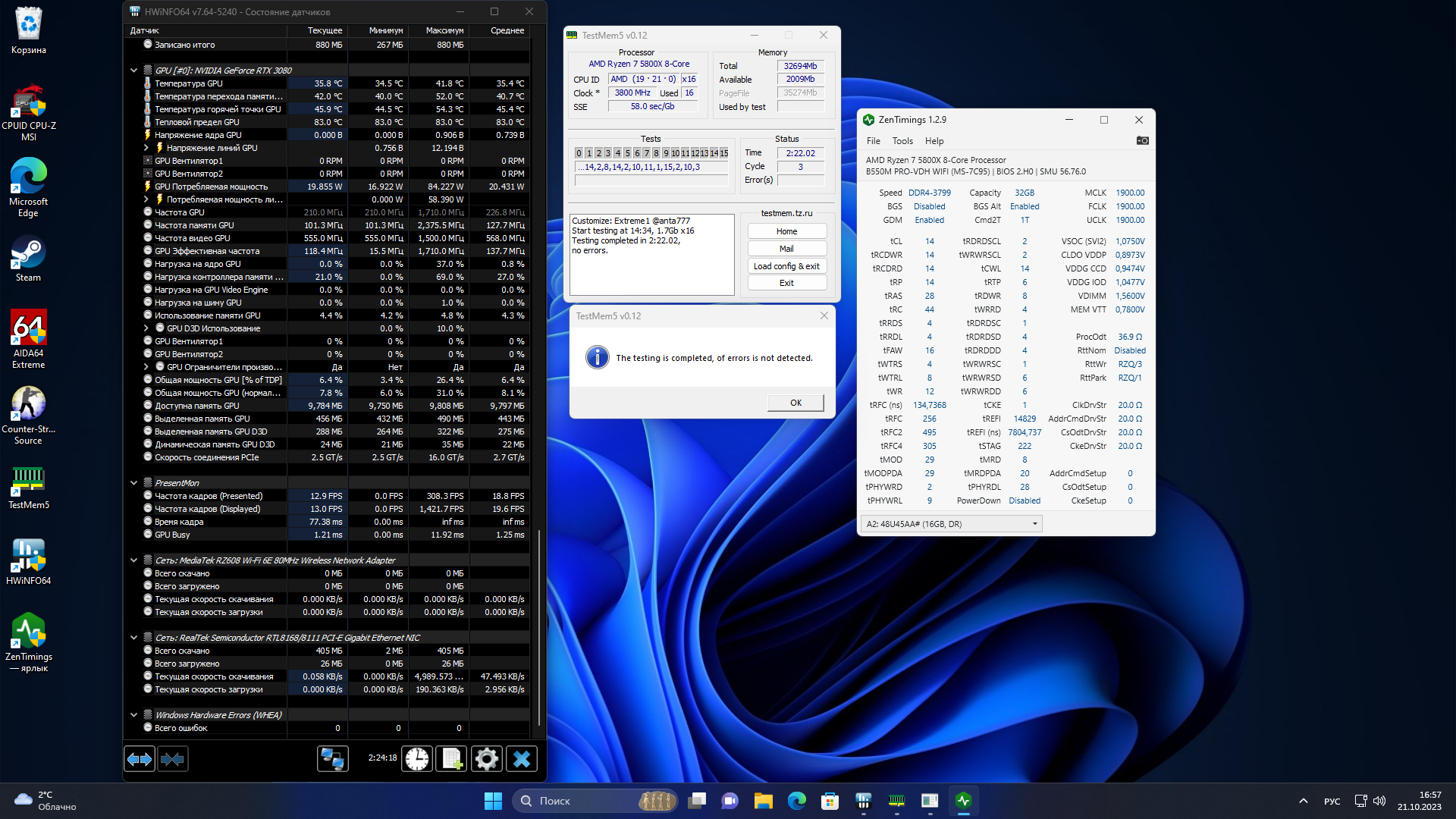The image size is (1456, 819).
Task: Collapse GPU NVIDIA GeForce RTX 3080 section
Action: [x=134, y=71]
